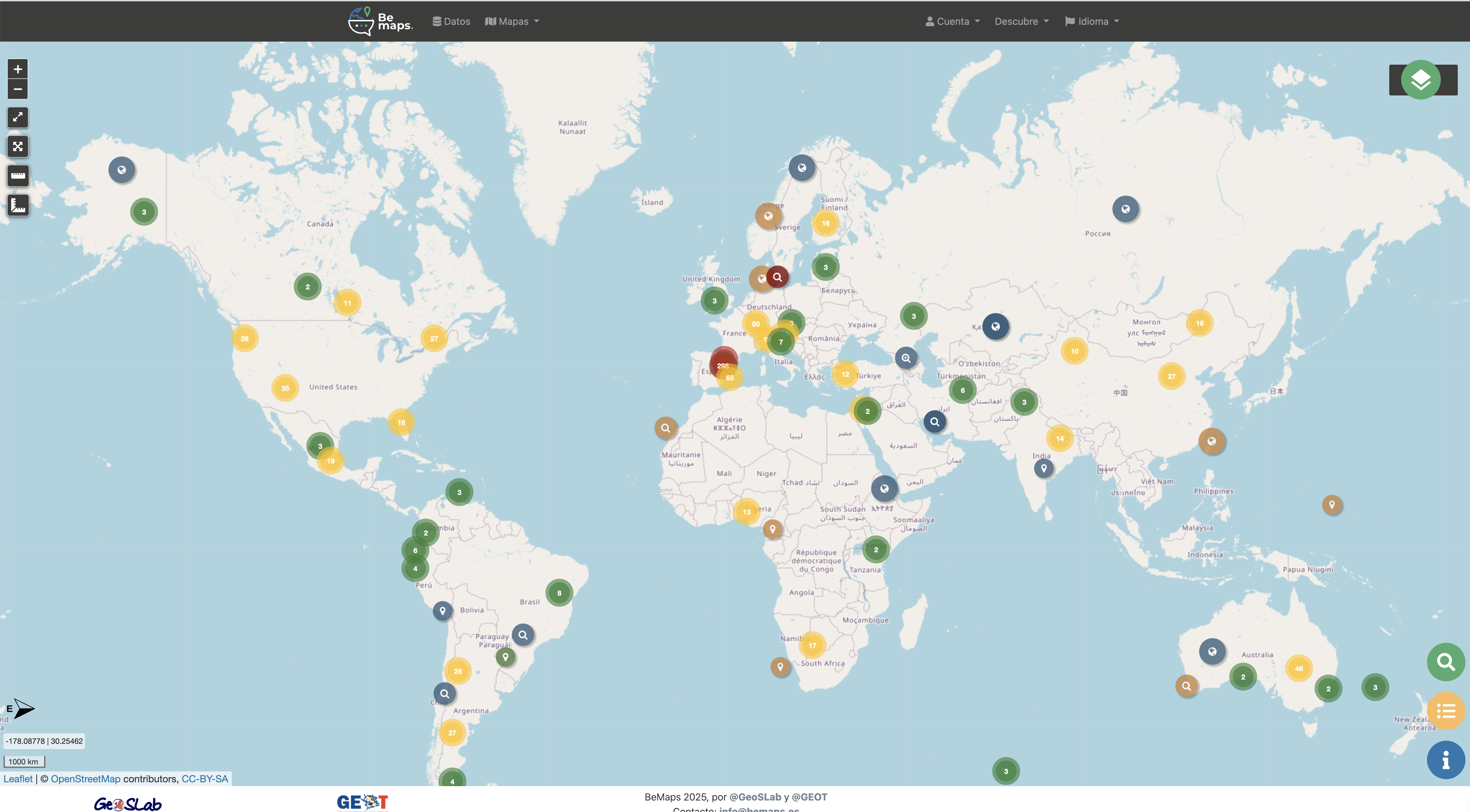Click the fit-to-extent crossed arrows icon
Screen dimensions: 1470x812
tap(18, 147)
